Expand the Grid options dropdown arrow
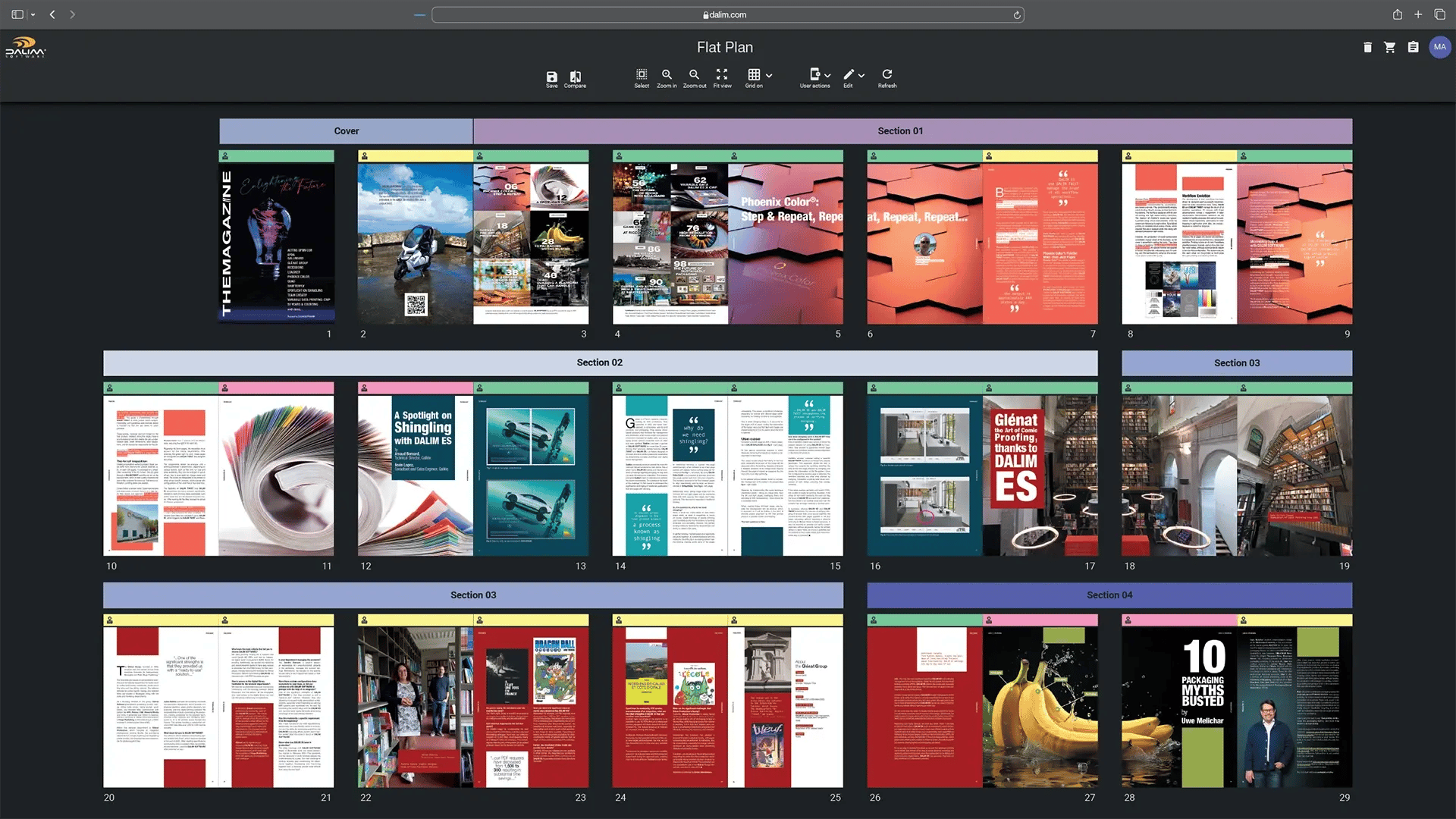 pos(769,75)
